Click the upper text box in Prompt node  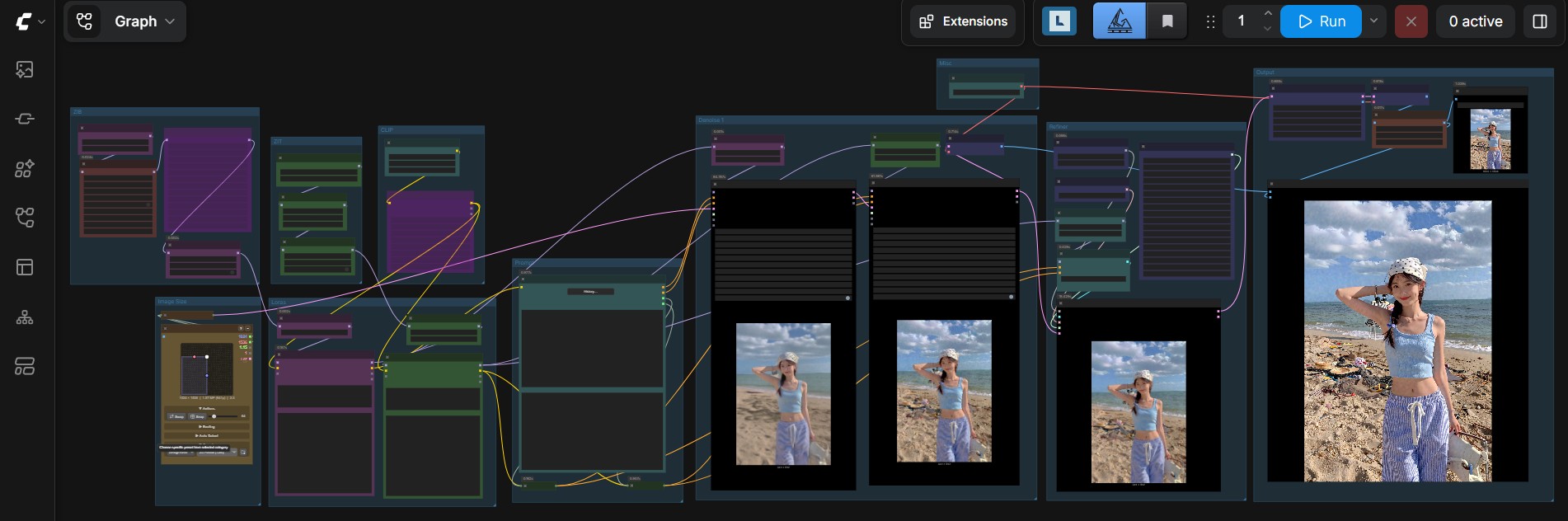(x=592, y=348)
